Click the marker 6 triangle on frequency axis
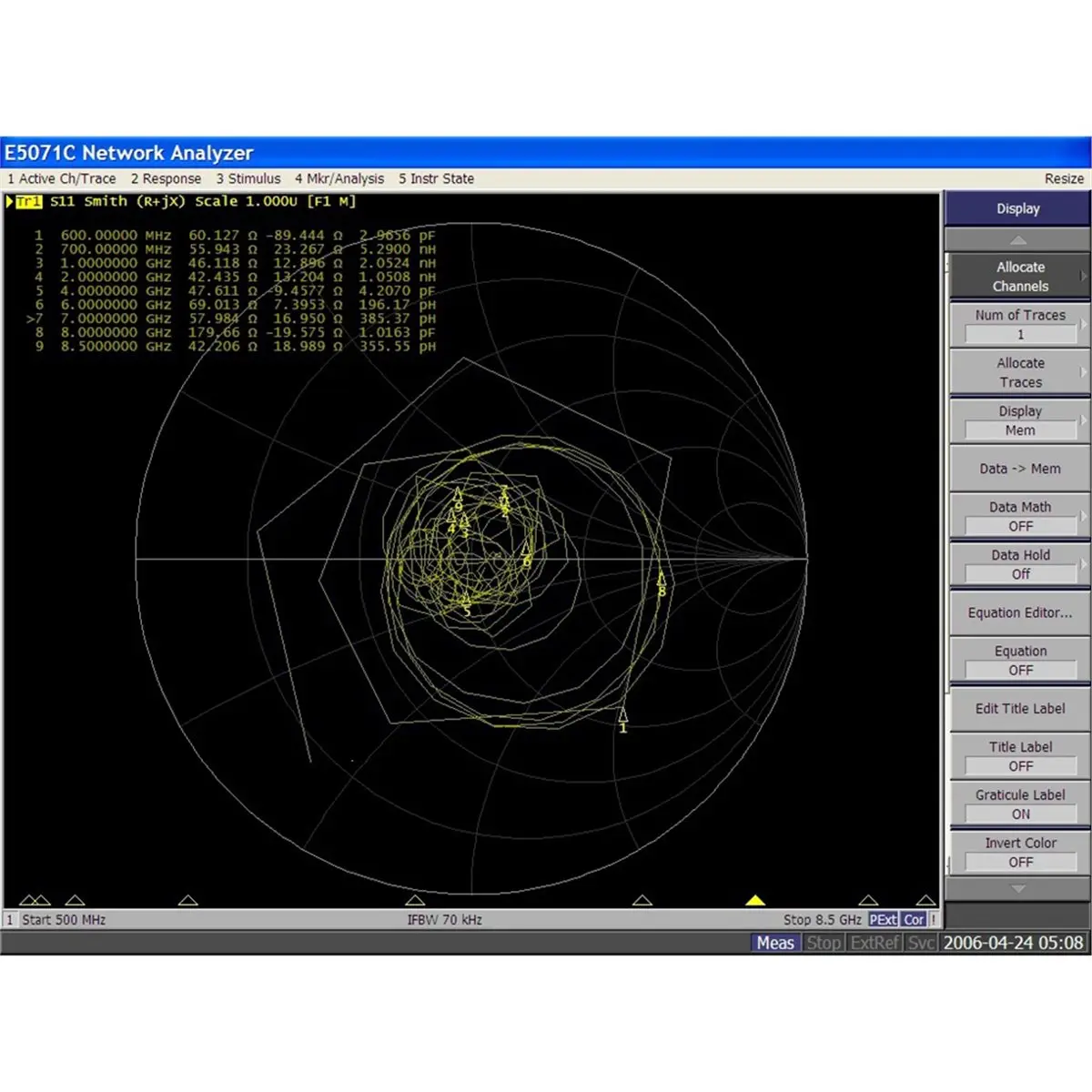 (x=642, y=900)
